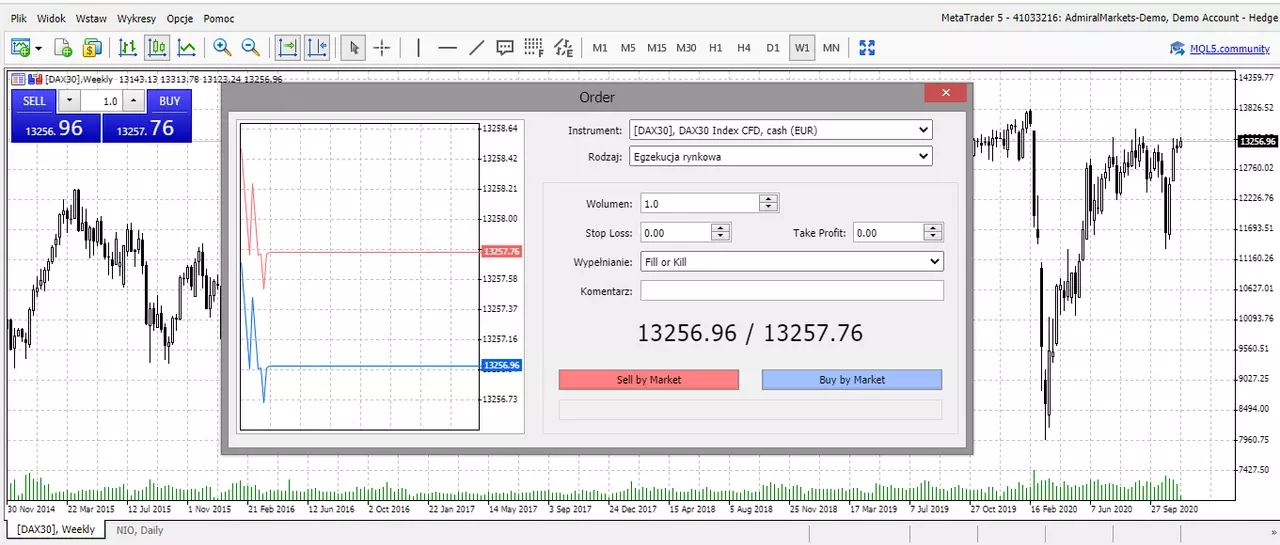Select the W1 weekly timeframe
This screenshot has height=545, width=1280.
point(802,48)
